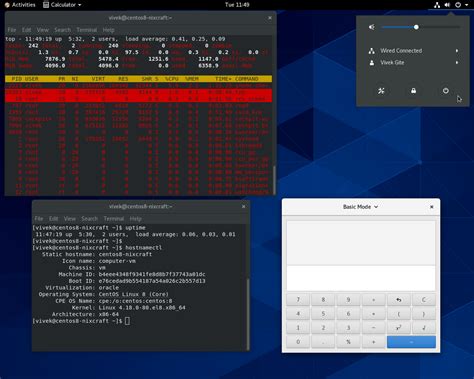Open Search menu in the hostnamectl terminal
Viewport: 474px width, 379px height.
point(90,219)
